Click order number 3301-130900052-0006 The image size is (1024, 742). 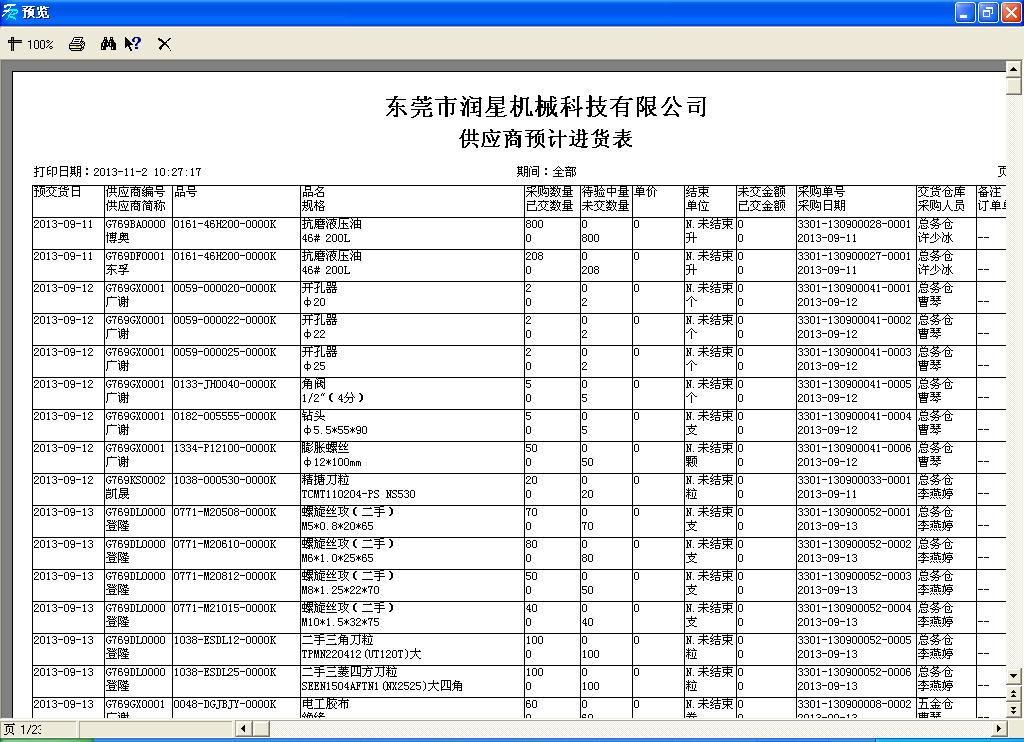click(854, 672)
